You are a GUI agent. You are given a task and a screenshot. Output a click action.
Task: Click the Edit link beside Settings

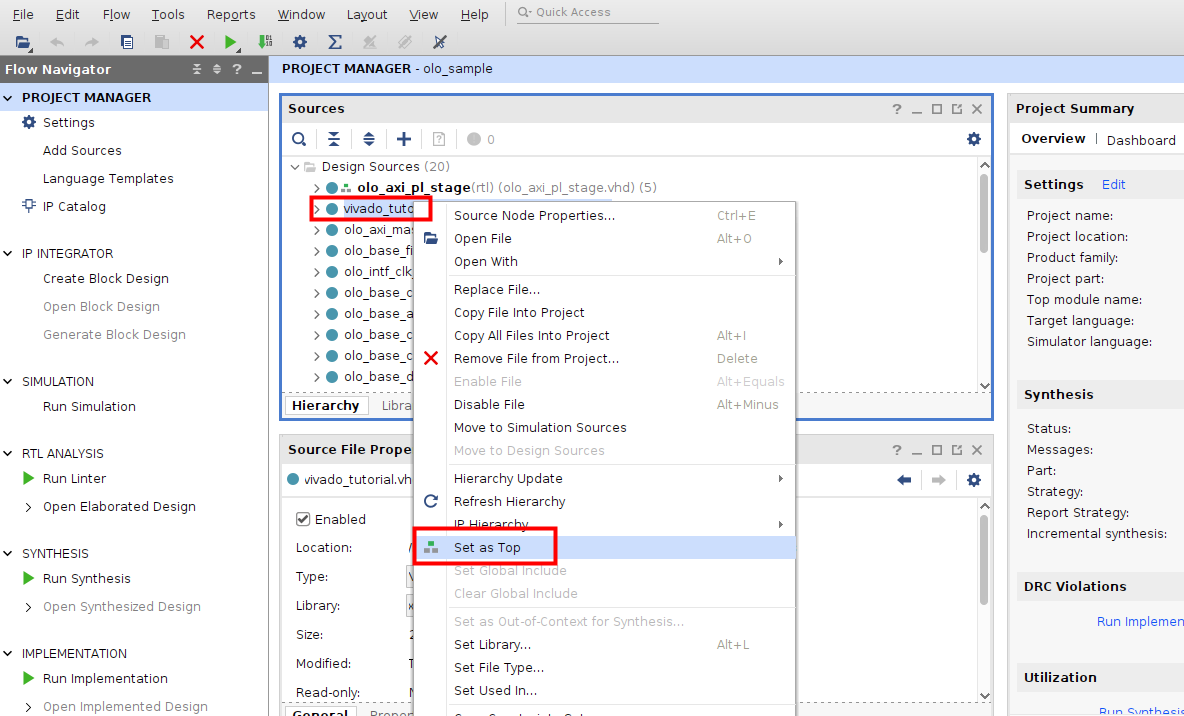click(1113, 184)
